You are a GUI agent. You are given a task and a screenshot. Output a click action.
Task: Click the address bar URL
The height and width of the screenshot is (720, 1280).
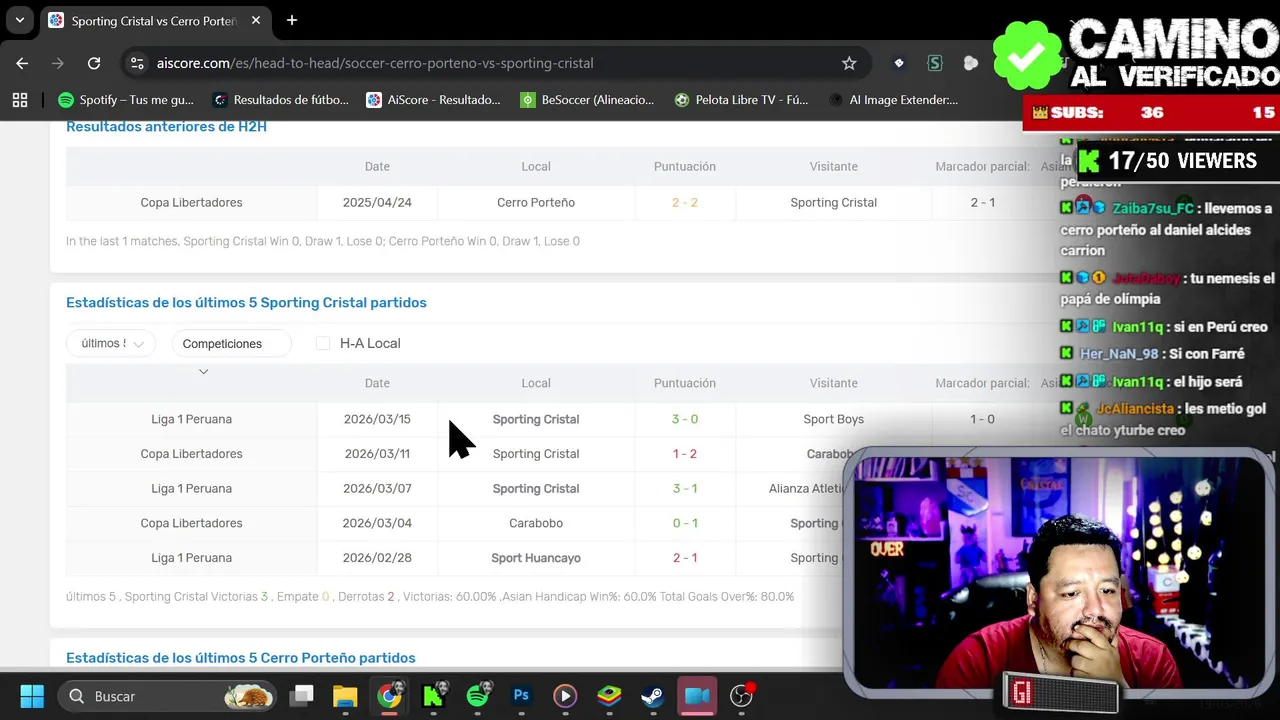tap(375, 63)
